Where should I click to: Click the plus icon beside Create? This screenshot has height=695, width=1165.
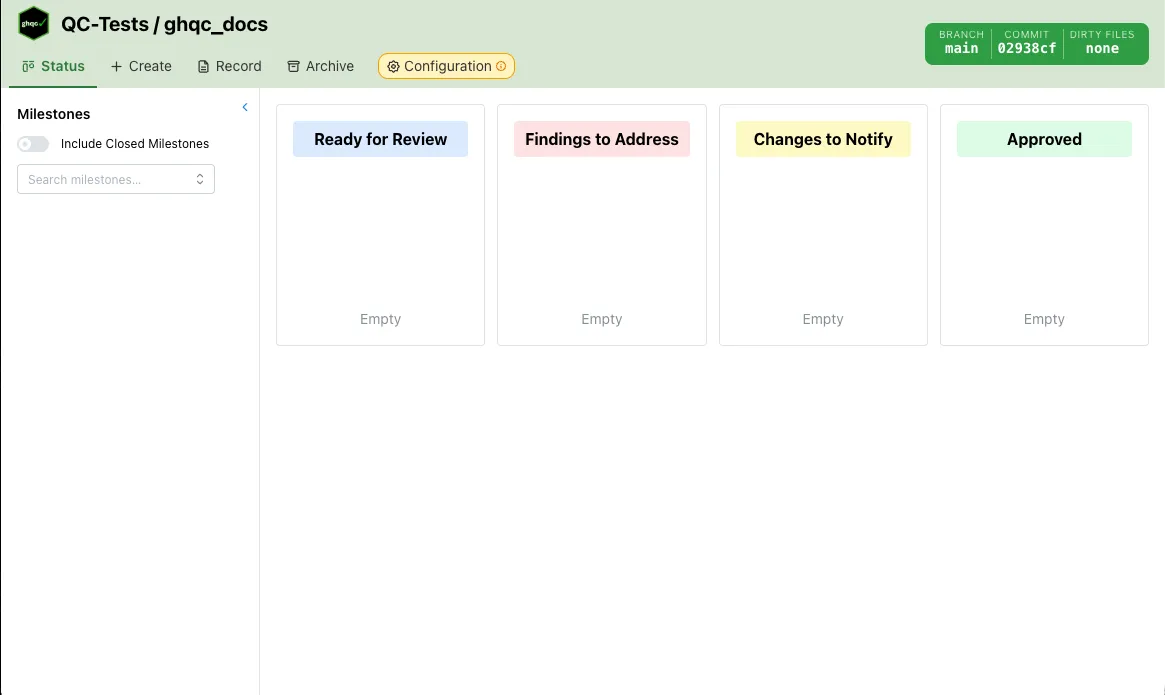[116, 66]
